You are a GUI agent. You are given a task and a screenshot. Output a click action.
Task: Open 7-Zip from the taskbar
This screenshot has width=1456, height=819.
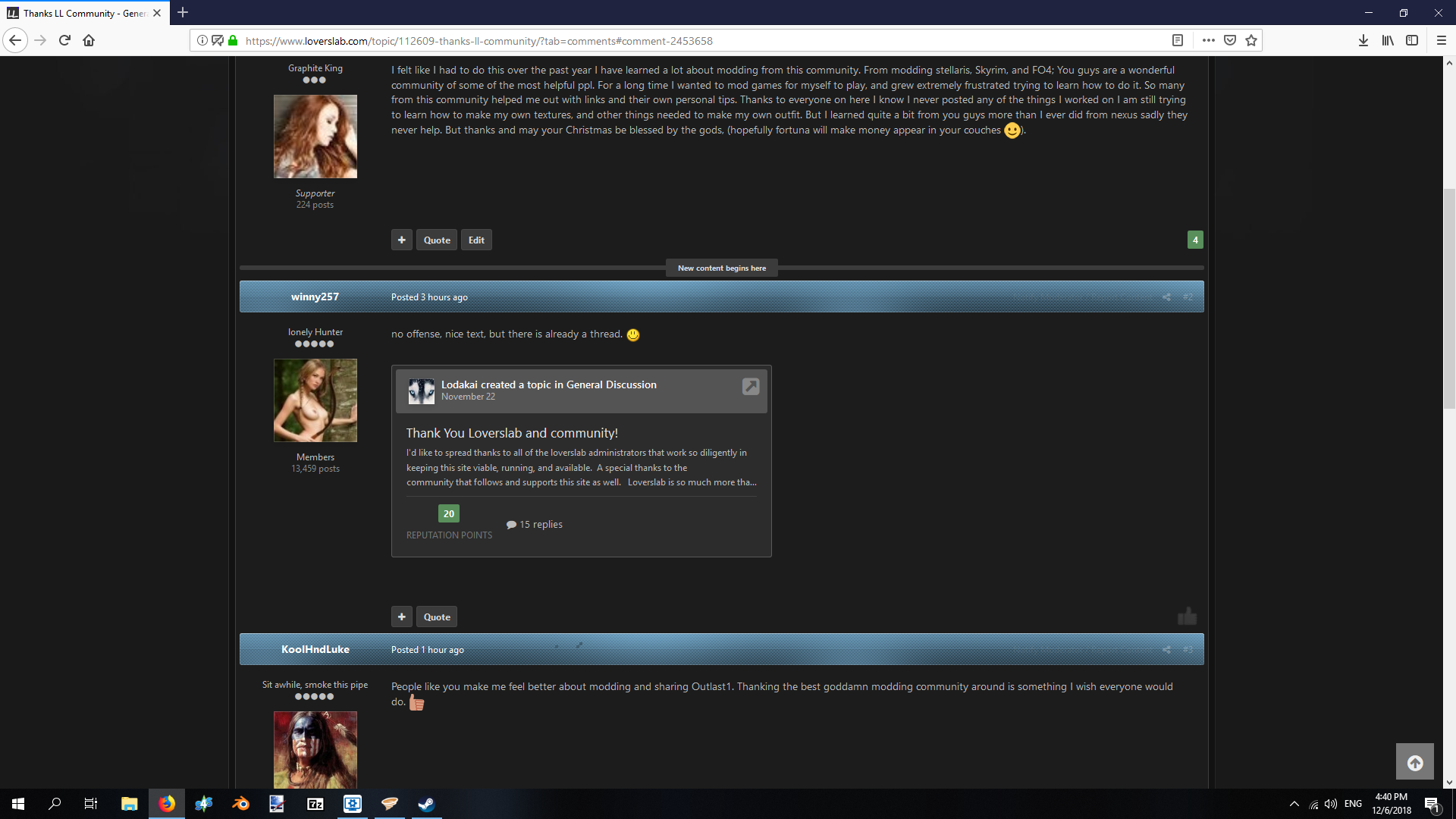315,804
